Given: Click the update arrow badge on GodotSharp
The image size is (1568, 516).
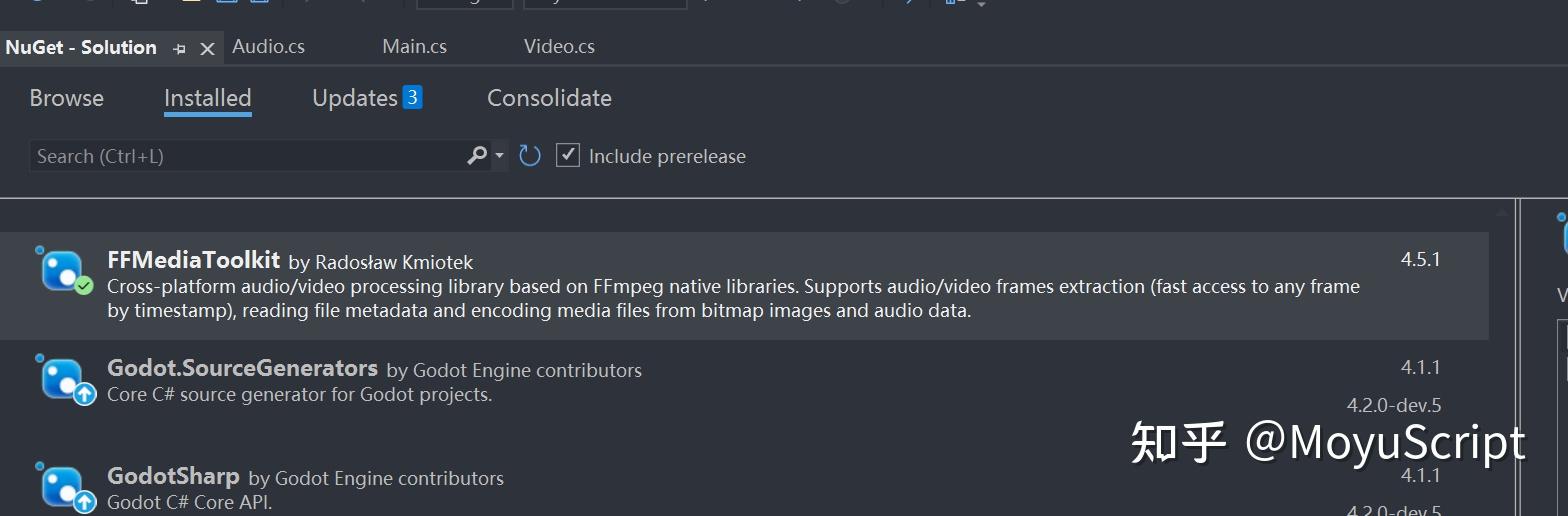Looking at the screenshot, I should click(84, 502).
